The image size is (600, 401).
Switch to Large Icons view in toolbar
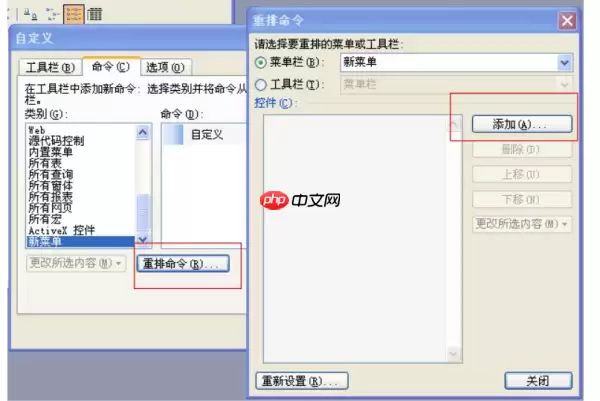tap(31, 15)
